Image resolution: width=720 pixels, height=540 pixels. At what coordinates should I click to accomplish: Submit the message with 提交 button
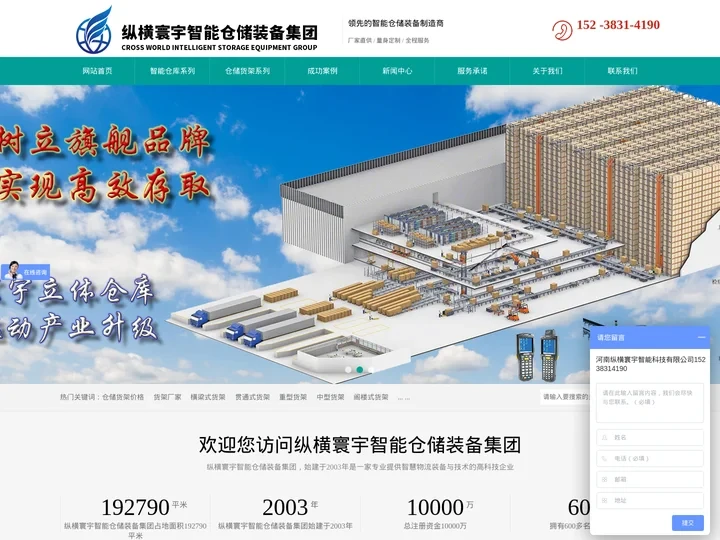click(x=687, y=523)
